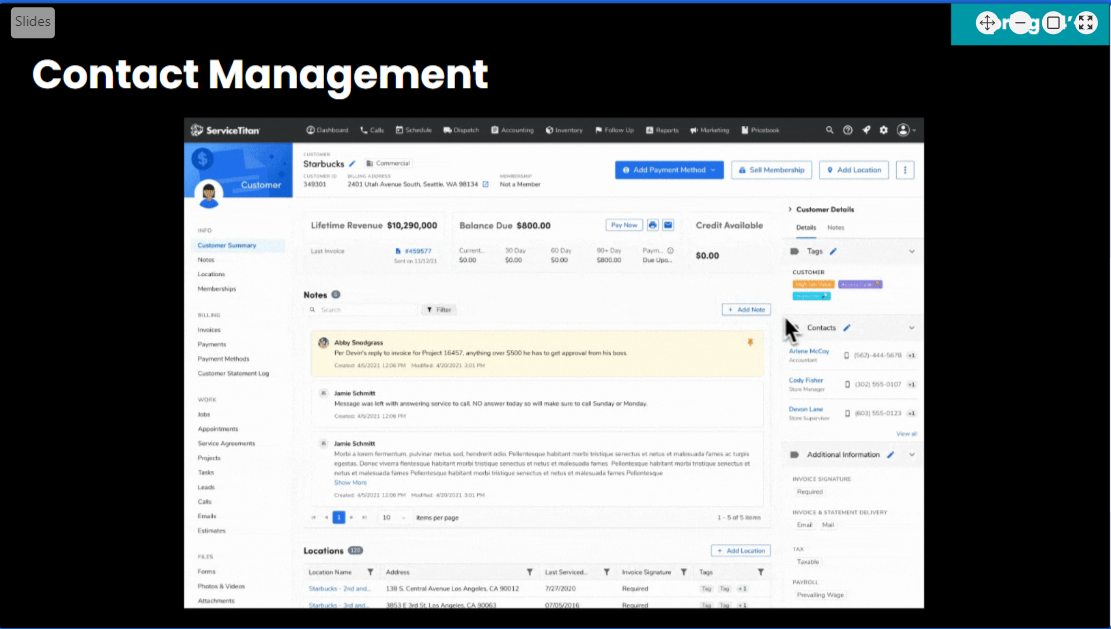The height and width of the screenshot is (629, 1111).
Task: Click the fullscreen expand icon in teal overlay
Action: pos(1085,23)
